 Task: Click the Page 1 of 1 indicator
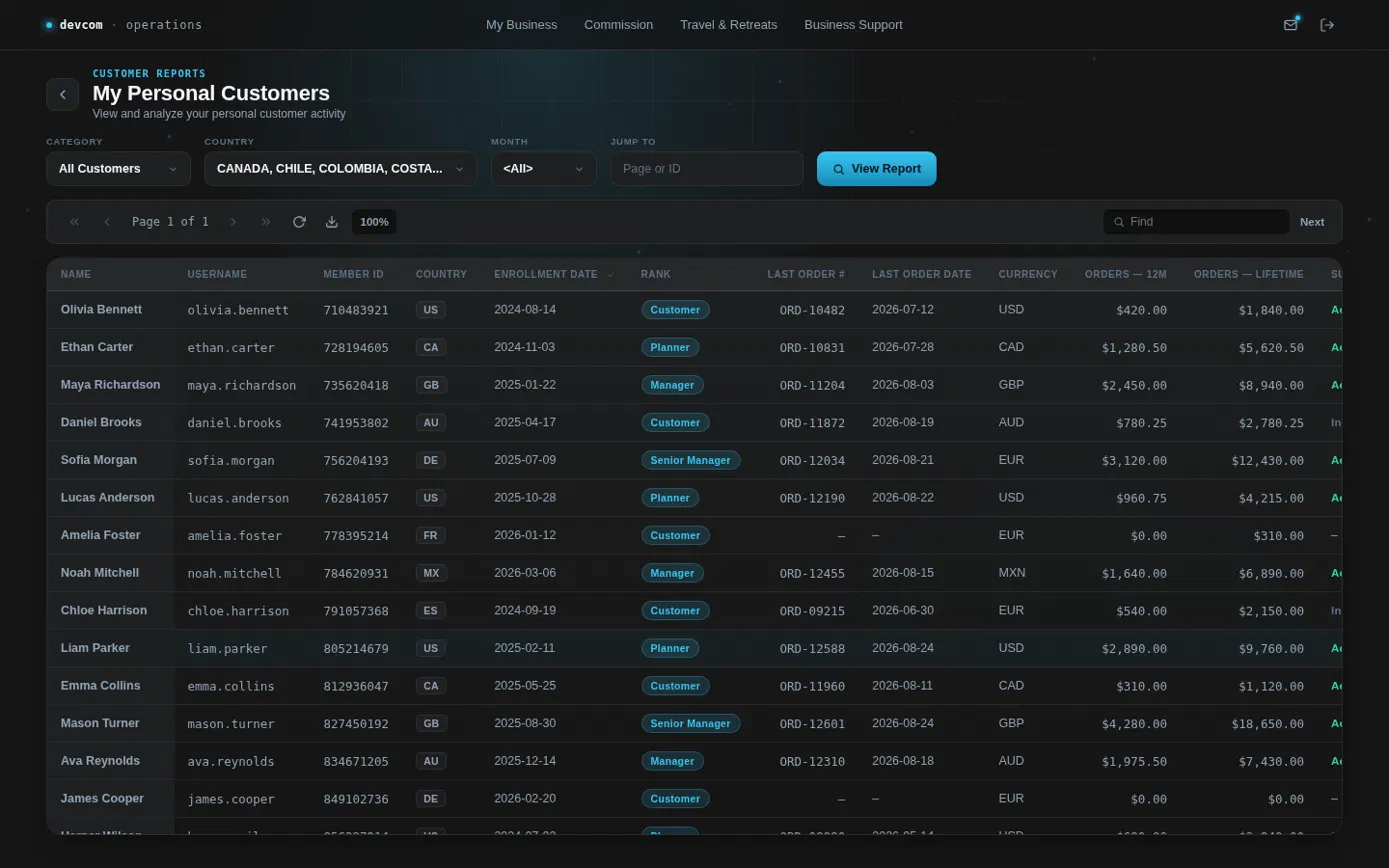[170, 222]
